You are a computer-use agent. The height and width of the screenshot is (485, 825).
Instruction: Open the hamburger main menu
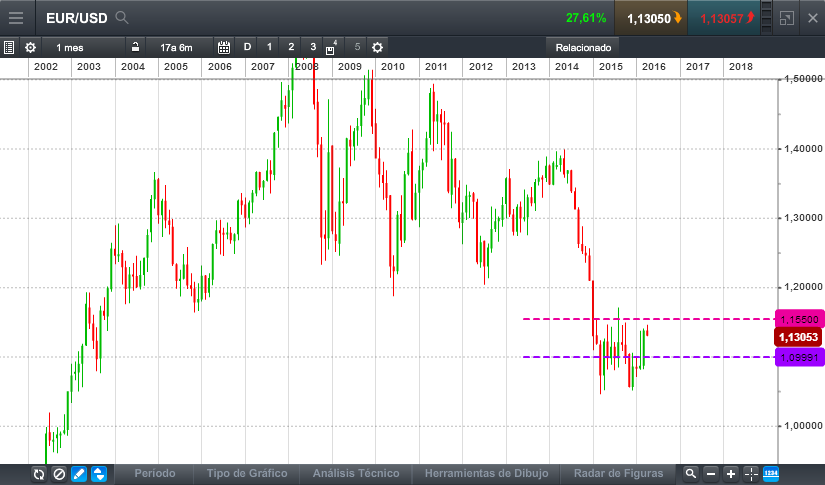coord(16,18)
